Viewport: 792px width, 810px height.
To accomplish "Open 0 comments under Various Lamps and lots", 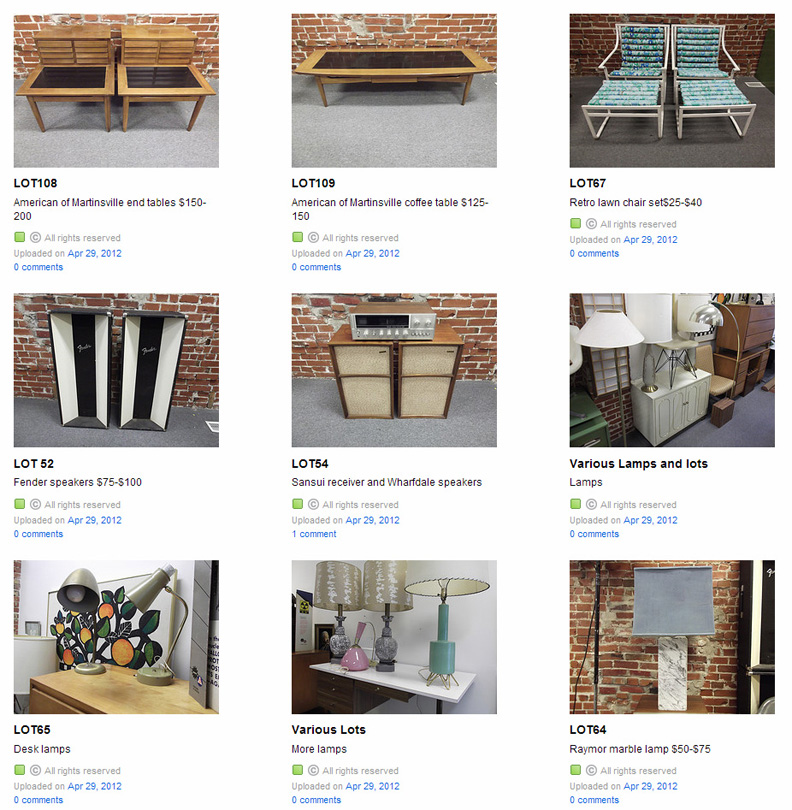I will tap(594, 534).
